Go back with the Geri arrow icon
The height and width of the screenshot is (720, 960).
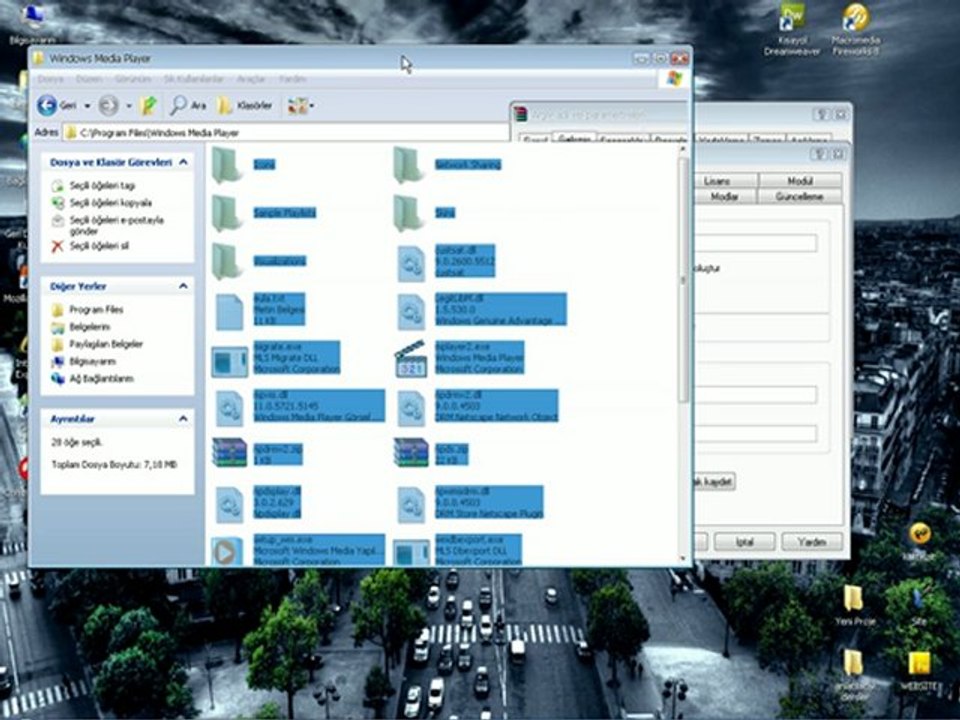[x=47, y=105]
